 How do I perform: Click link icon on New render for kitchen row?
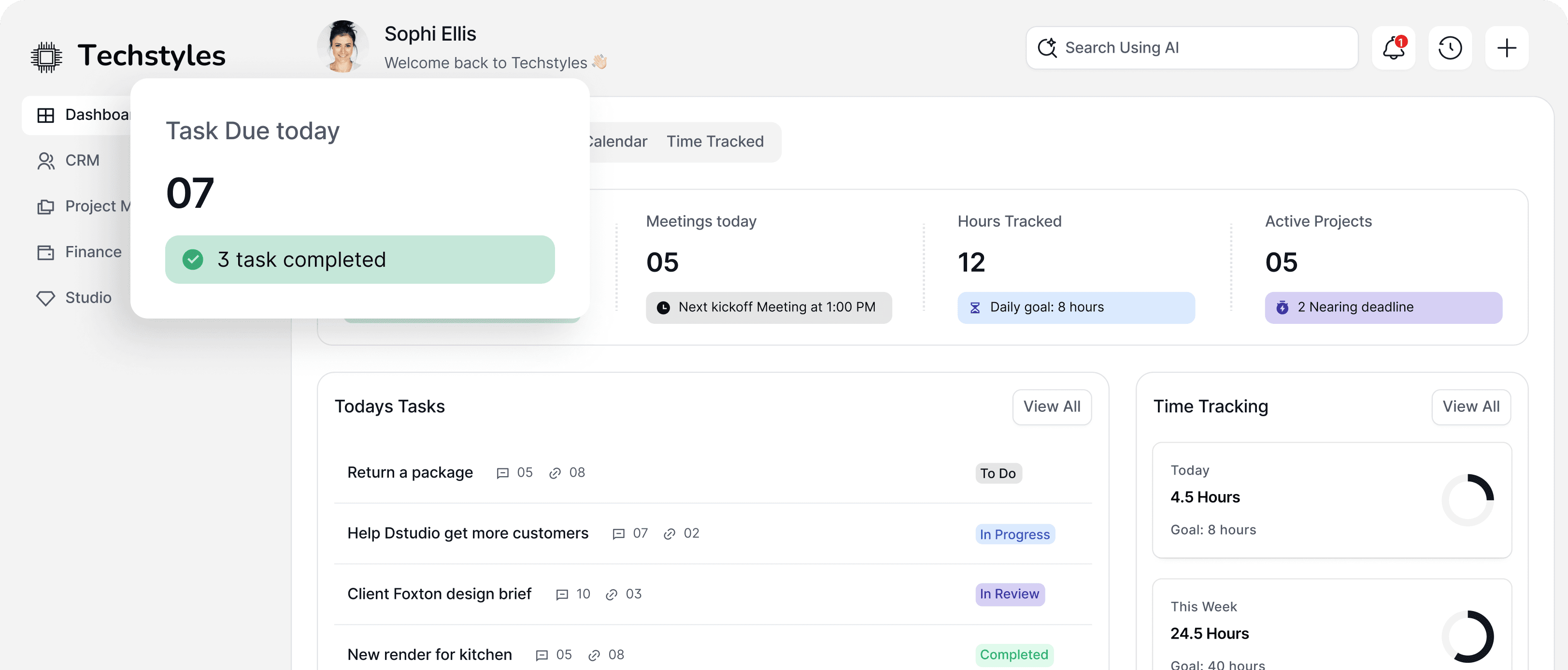point(594,655)
